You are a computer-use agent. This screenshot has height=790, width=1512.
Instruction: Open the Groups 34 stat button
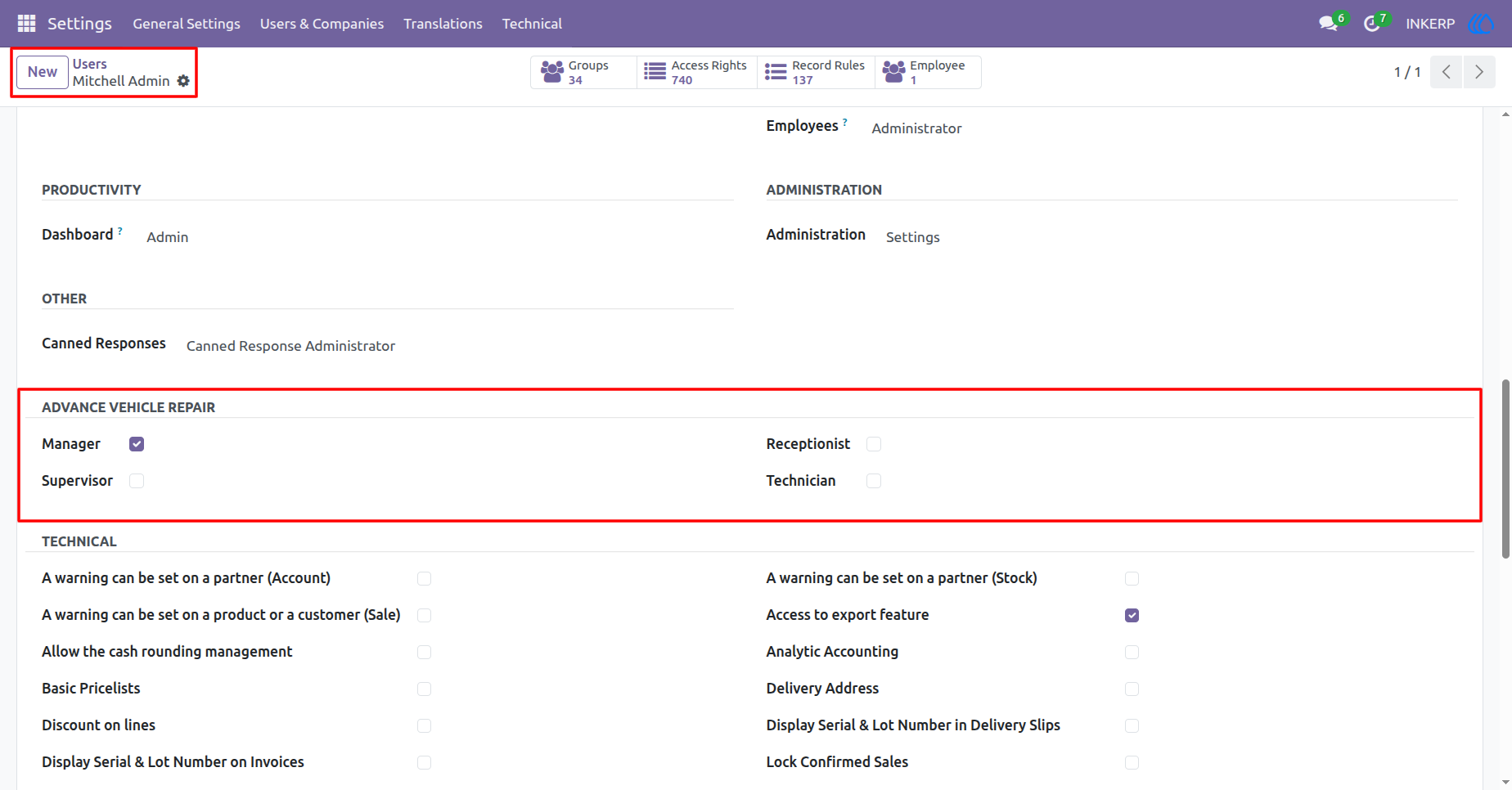pos(583,72)
